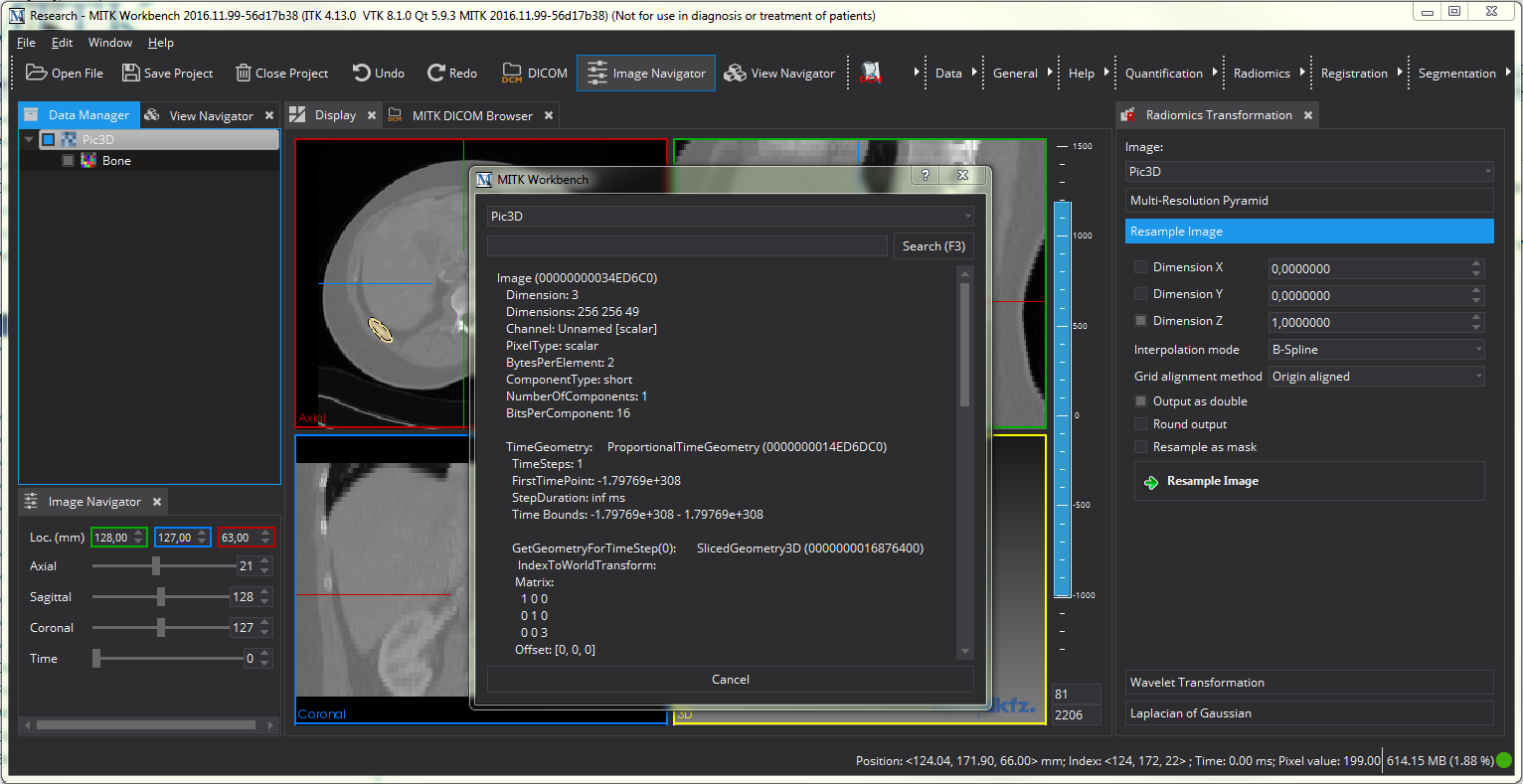Click the dialog help question mark button

[926, 175]
